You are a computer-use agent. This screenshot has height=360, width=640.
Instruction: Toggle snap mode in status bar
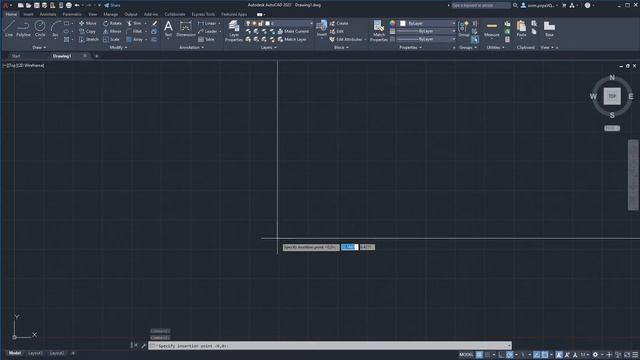coord(487,355)
